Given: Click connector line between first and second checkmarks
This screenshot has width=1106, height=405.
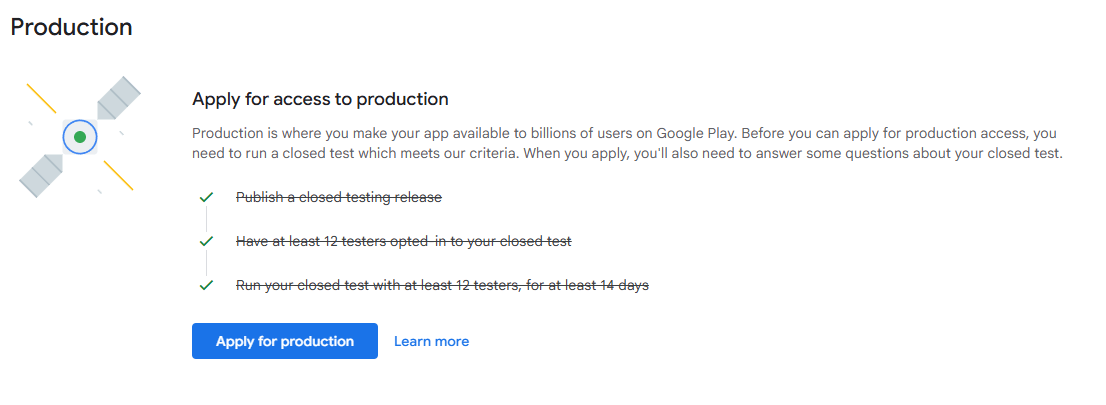Looking at the screenshot, I should pos(207,219).
